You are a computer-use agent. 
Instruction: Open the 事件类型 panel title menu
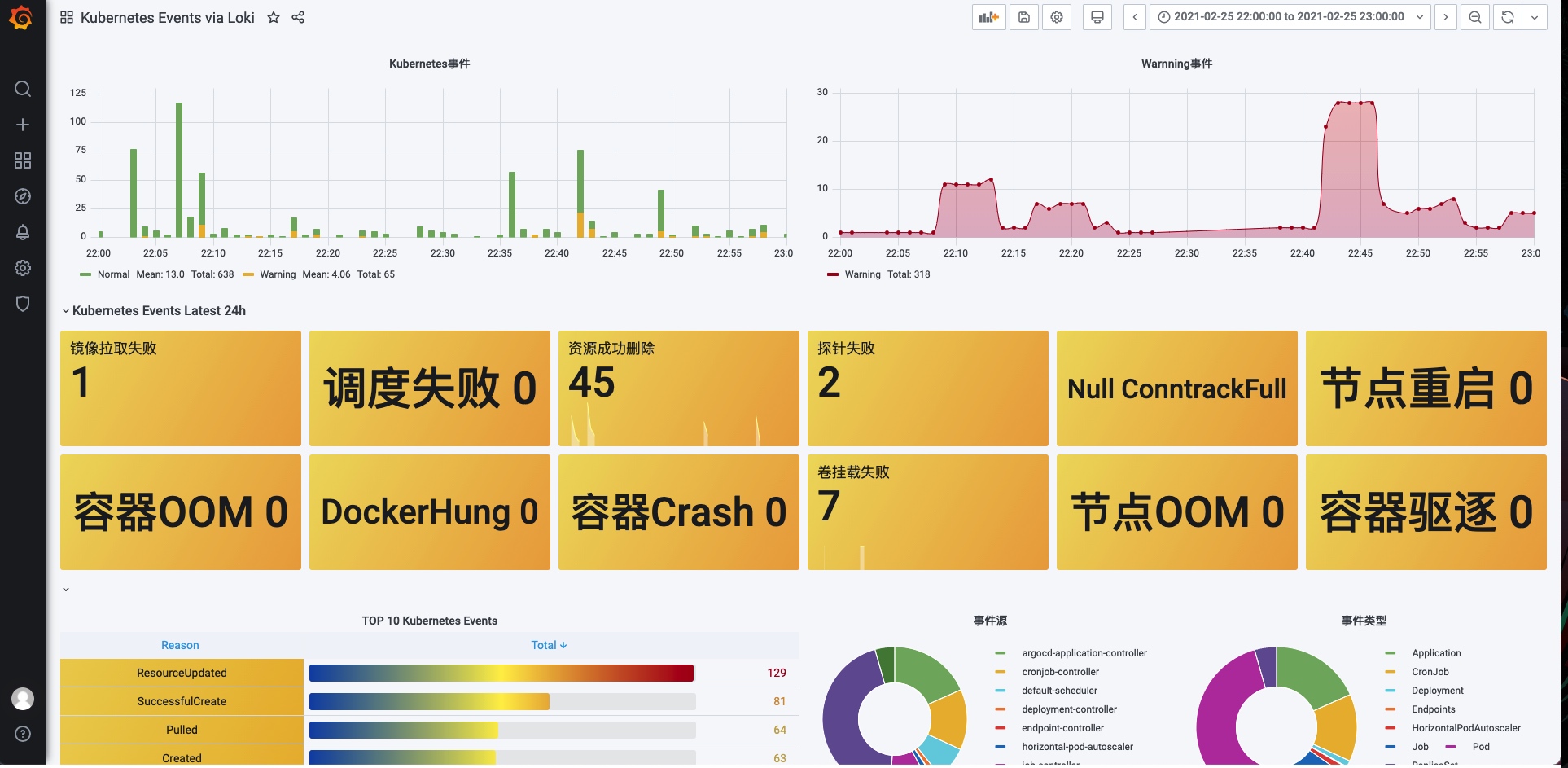[1364, 621]
